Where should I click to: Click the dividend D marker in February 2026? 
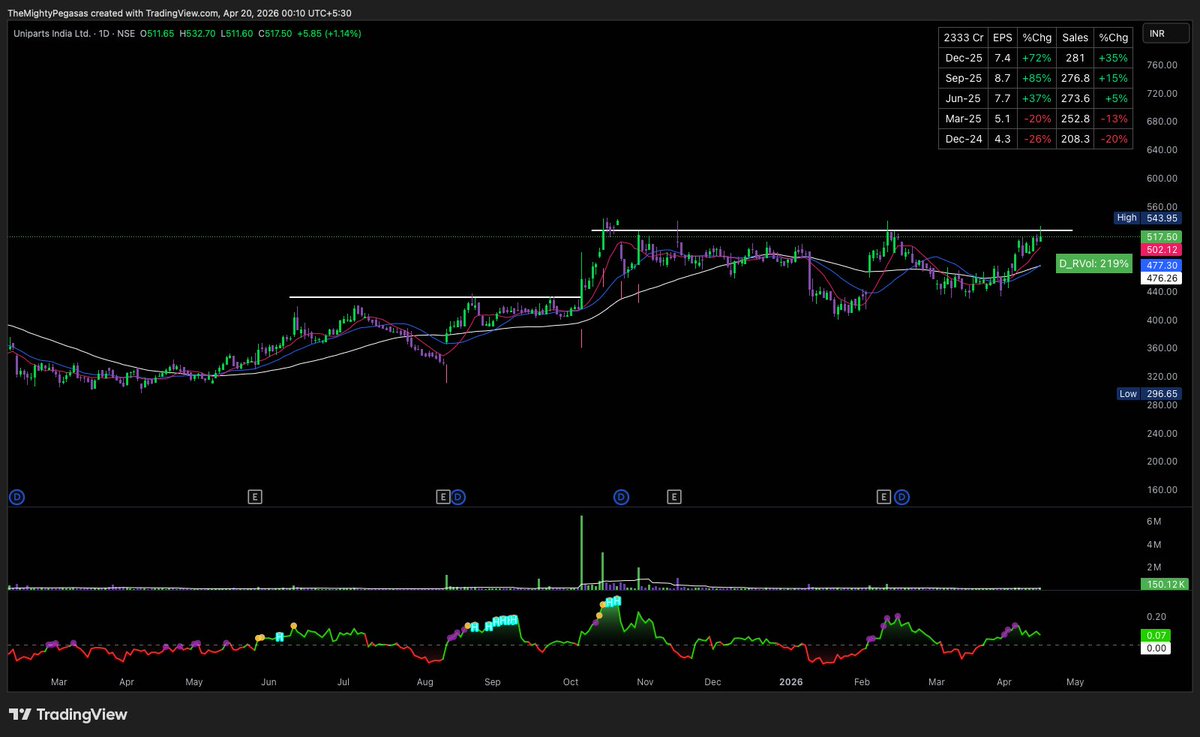coord(901,496)
